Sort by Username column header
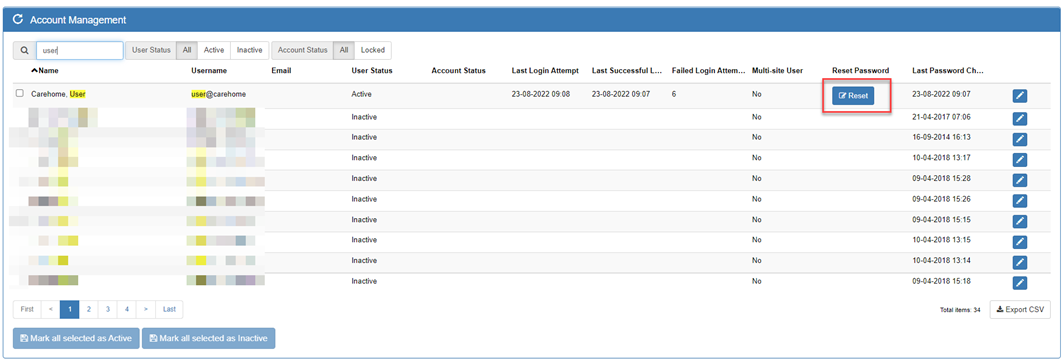The height and width of the screenshot is (364, 1063). tap(209, 70)
